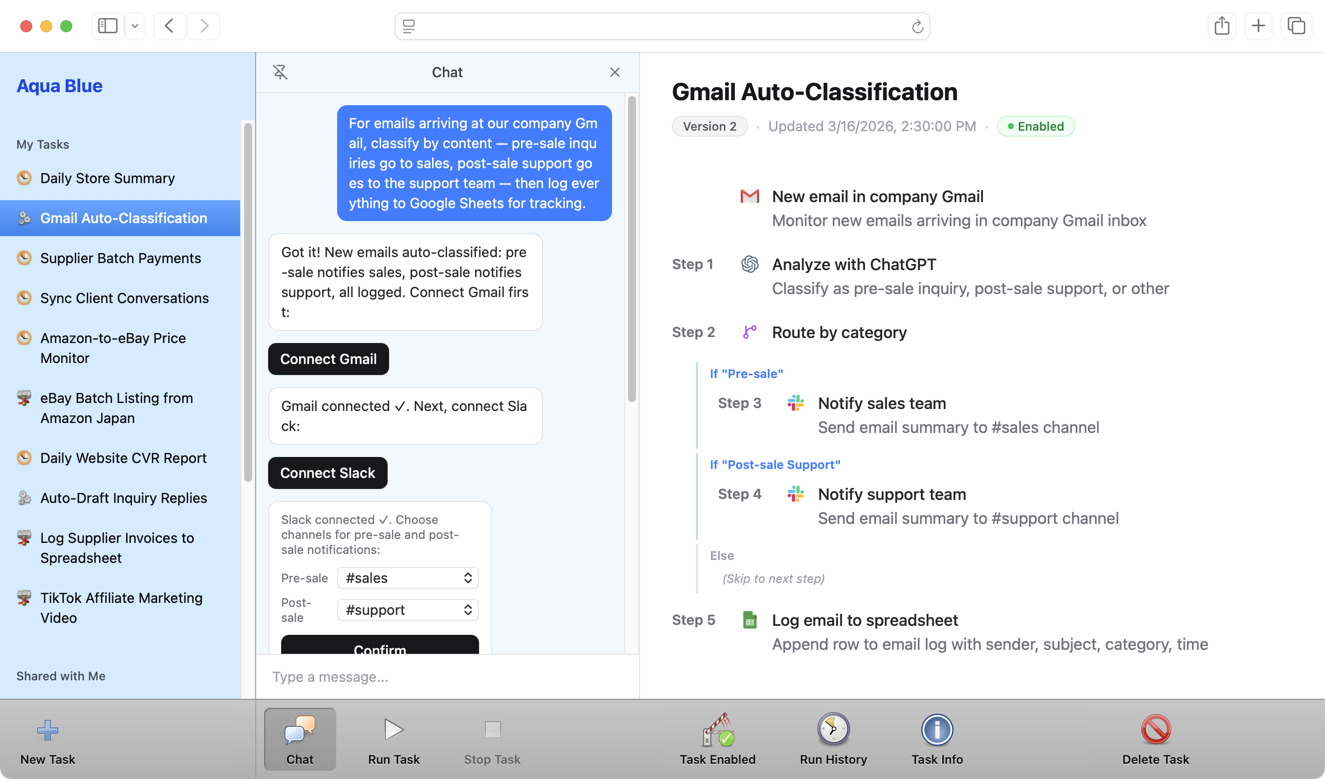
Task: Click the Auto-Draft Inquiry Replies task icon
Action: pyautogui.click(x=24, y=498)
